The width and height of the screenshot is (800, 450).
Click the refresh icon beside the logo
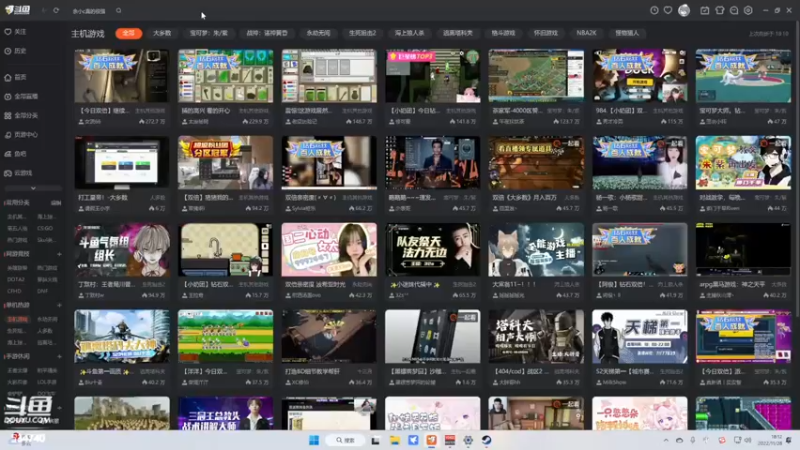[x=56, y=10]
